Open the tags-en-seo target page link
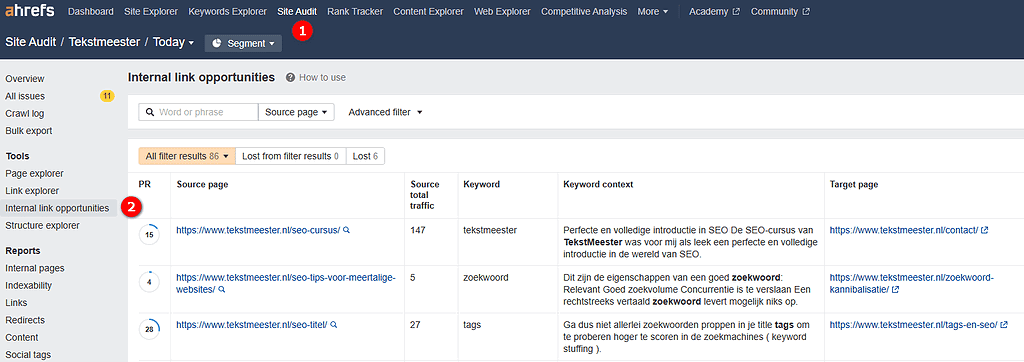1024x362 pixels. coord(913,324)
